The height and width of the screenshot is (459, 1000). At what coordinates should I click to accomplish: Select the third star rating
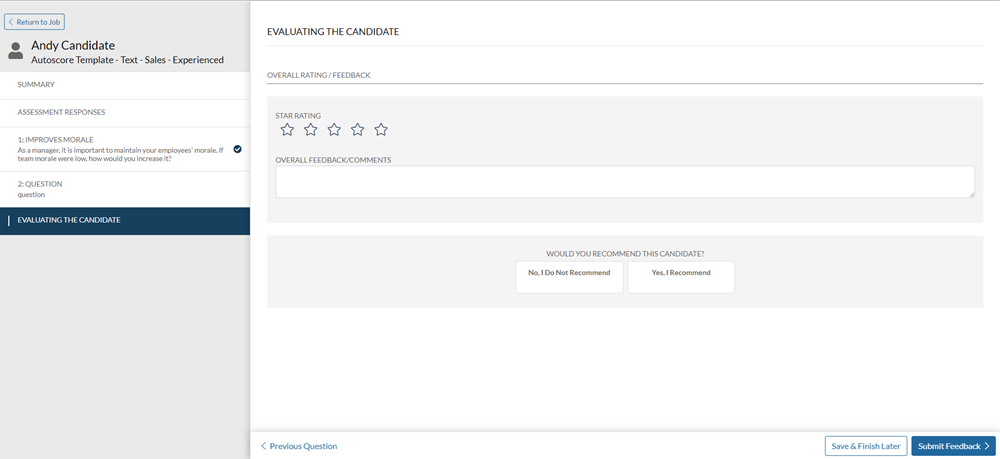click(x=334, y=130)
